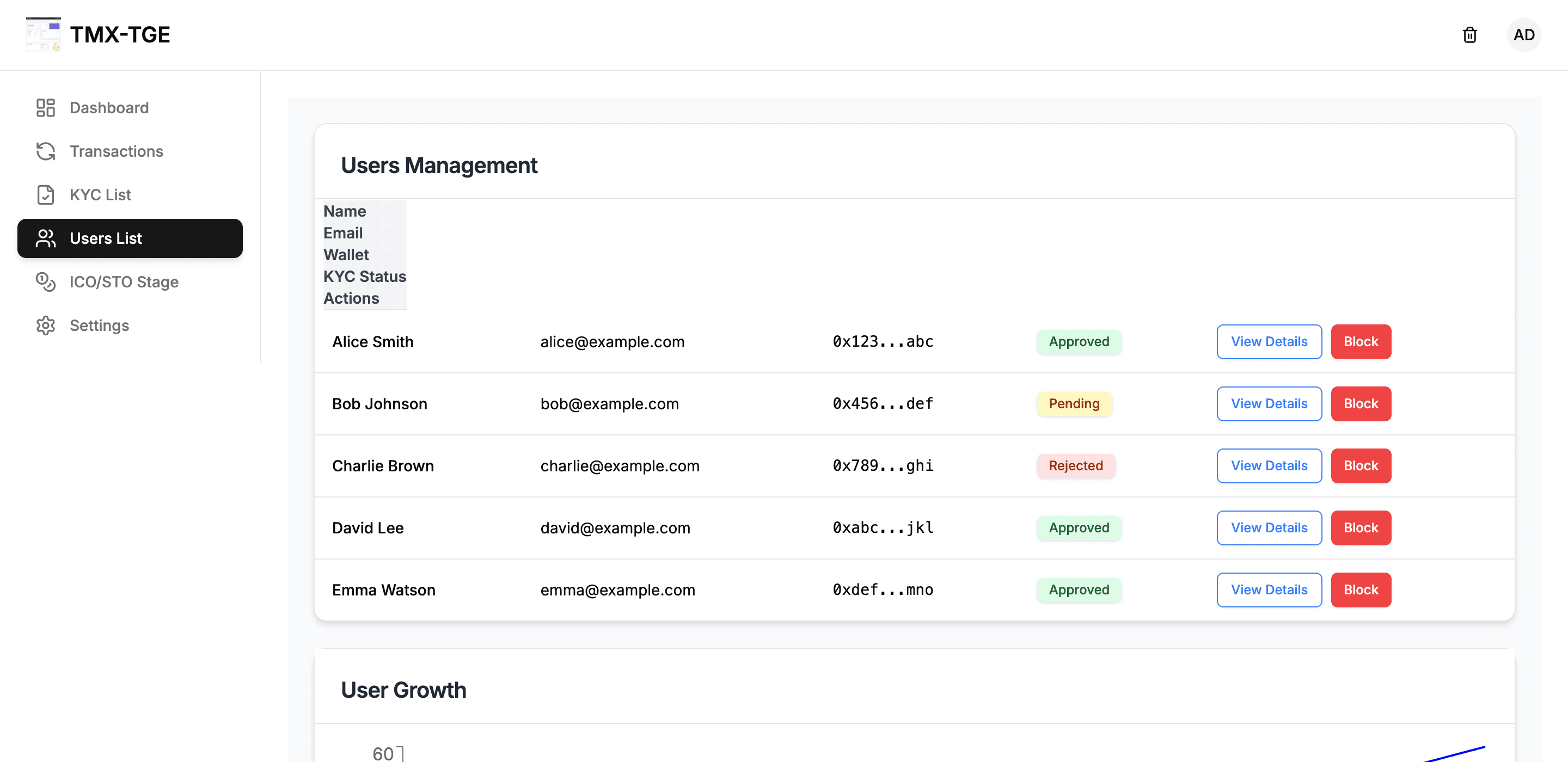Click the trash can icon in header
This screenshot has width=1568, height=762.
point(1469,35)
